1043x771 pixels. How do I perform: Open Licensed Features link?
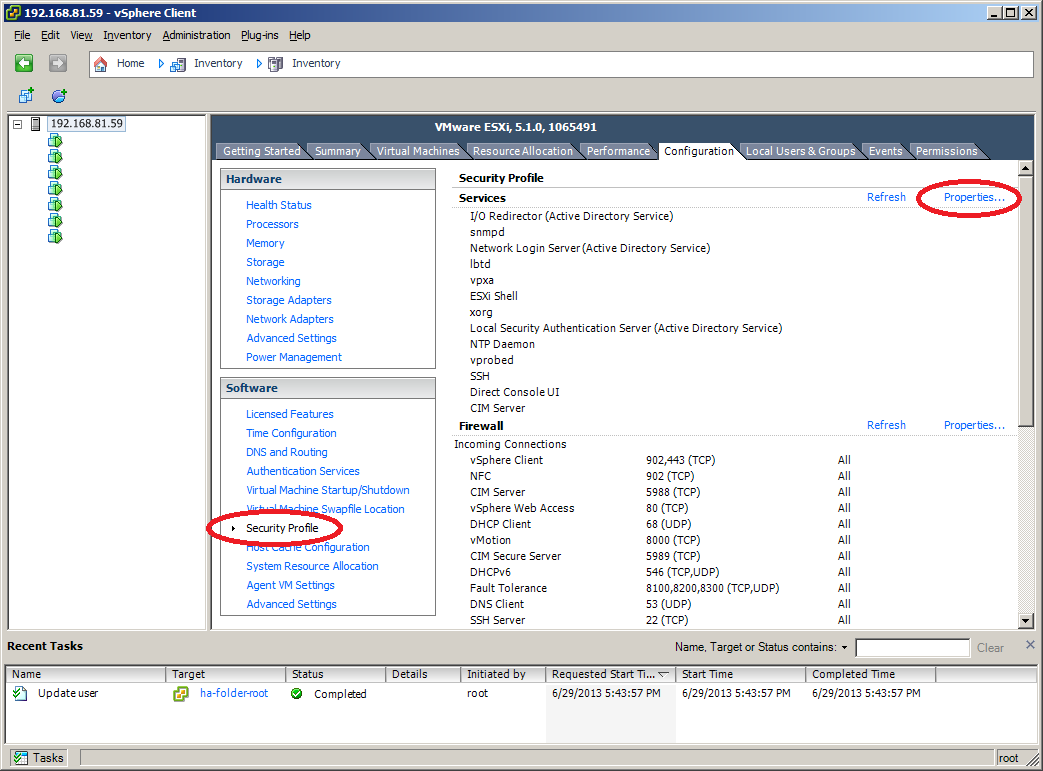[x=290, y=414]
